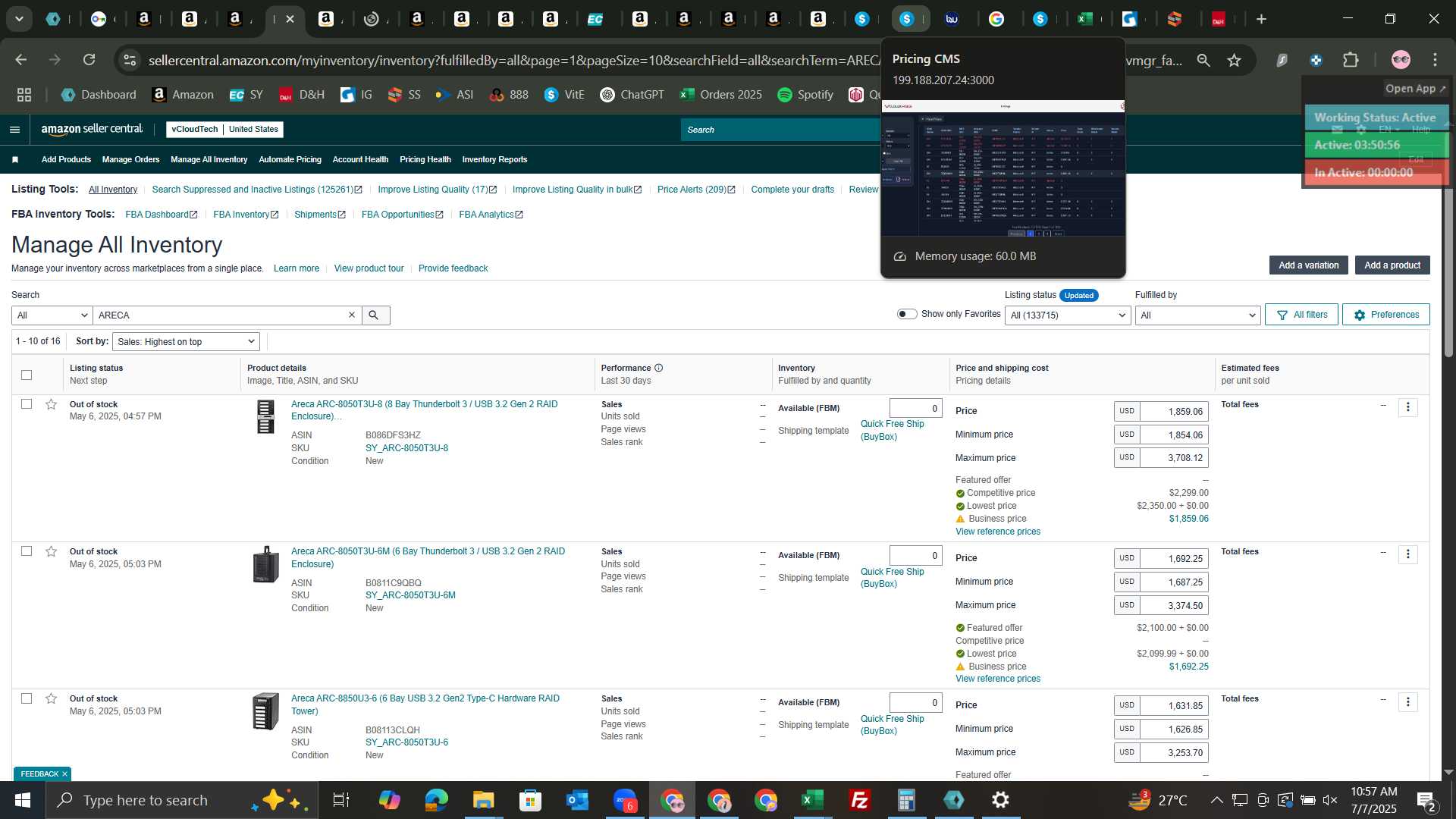The image size is (1456, 819).
Task: Open the Seller Central hamburger menu
Action: tap(14, 130)
